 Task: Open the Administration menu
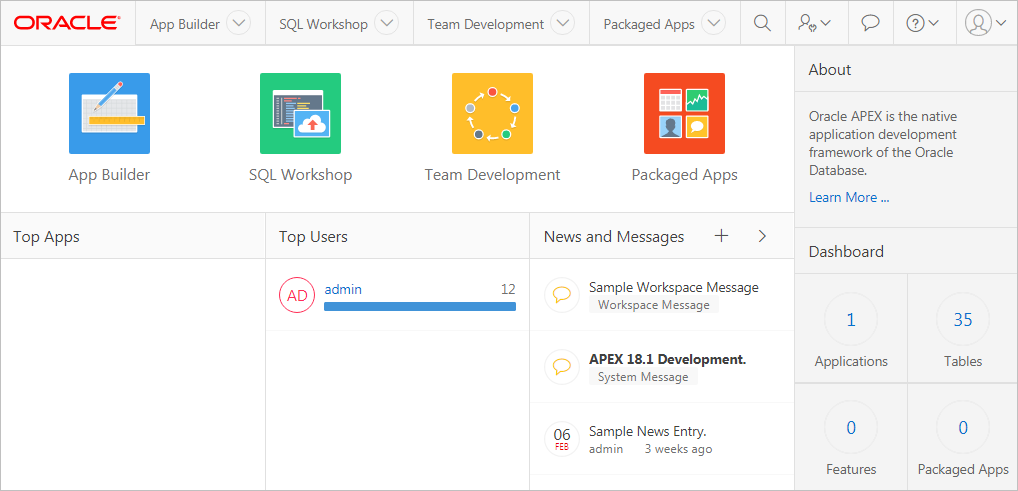tap(815, 23)
